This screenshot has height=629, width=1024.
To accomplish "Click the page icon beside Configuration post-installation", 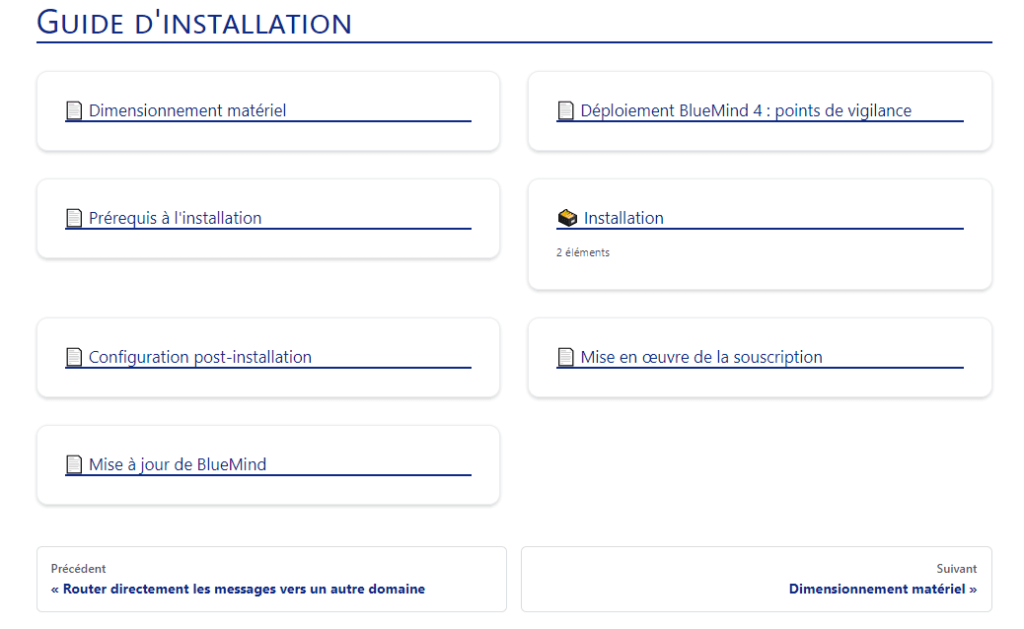I will [74, 357].
